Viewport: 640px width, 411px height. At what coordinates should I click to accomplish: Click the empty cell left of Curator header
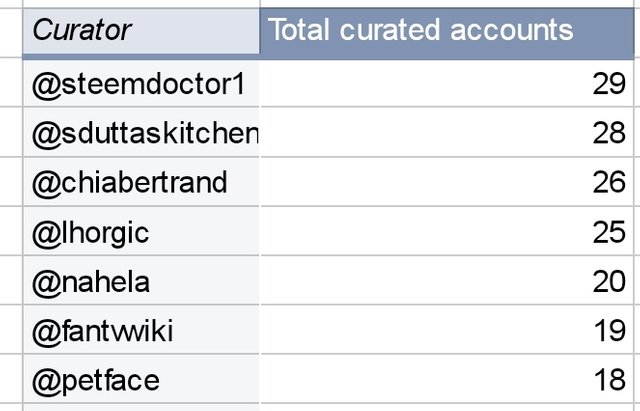pyautogui.click(x=11, y=33)
